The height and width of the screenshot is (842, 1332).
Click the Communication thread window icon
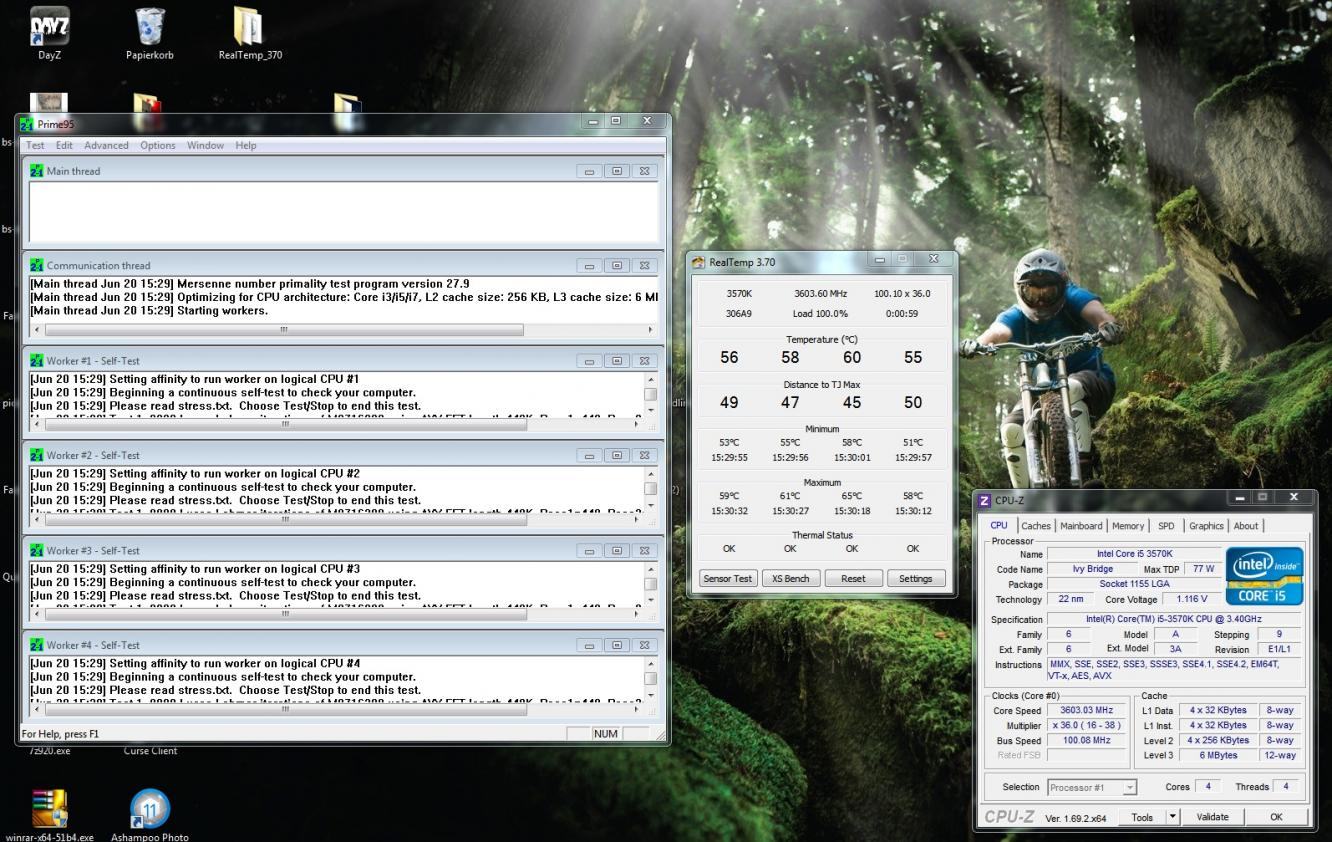tap(37, 266)
